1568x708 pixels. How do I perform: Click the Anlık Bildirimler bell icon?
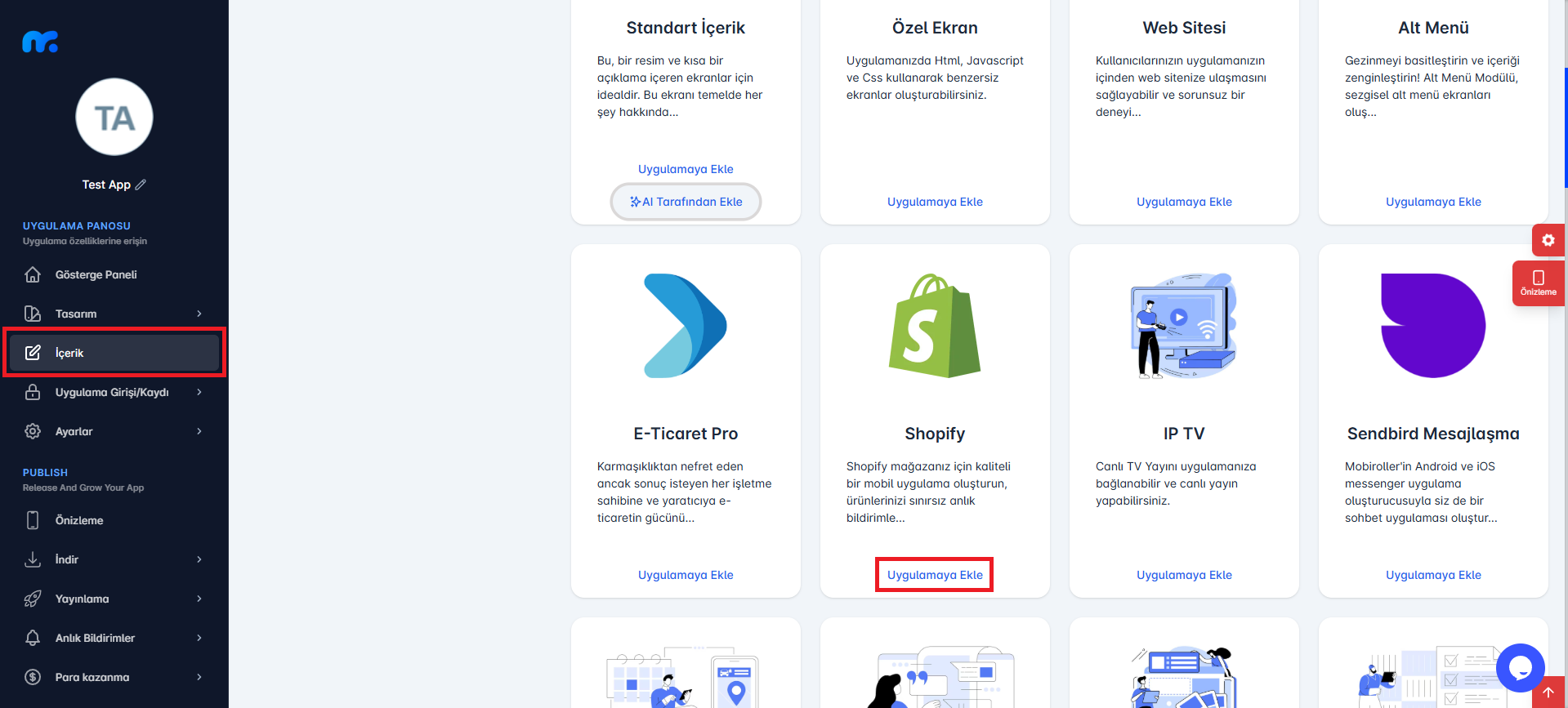click(x=33, y=638)
